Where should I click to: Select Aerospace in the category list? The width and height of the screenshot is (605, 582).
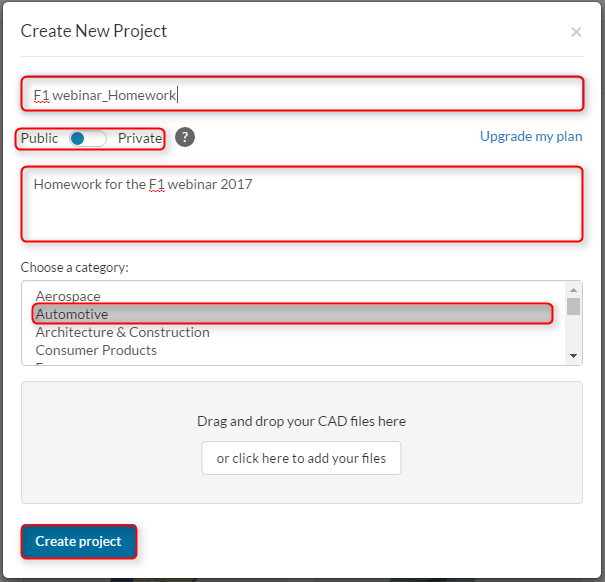click(x=68, y=296)
